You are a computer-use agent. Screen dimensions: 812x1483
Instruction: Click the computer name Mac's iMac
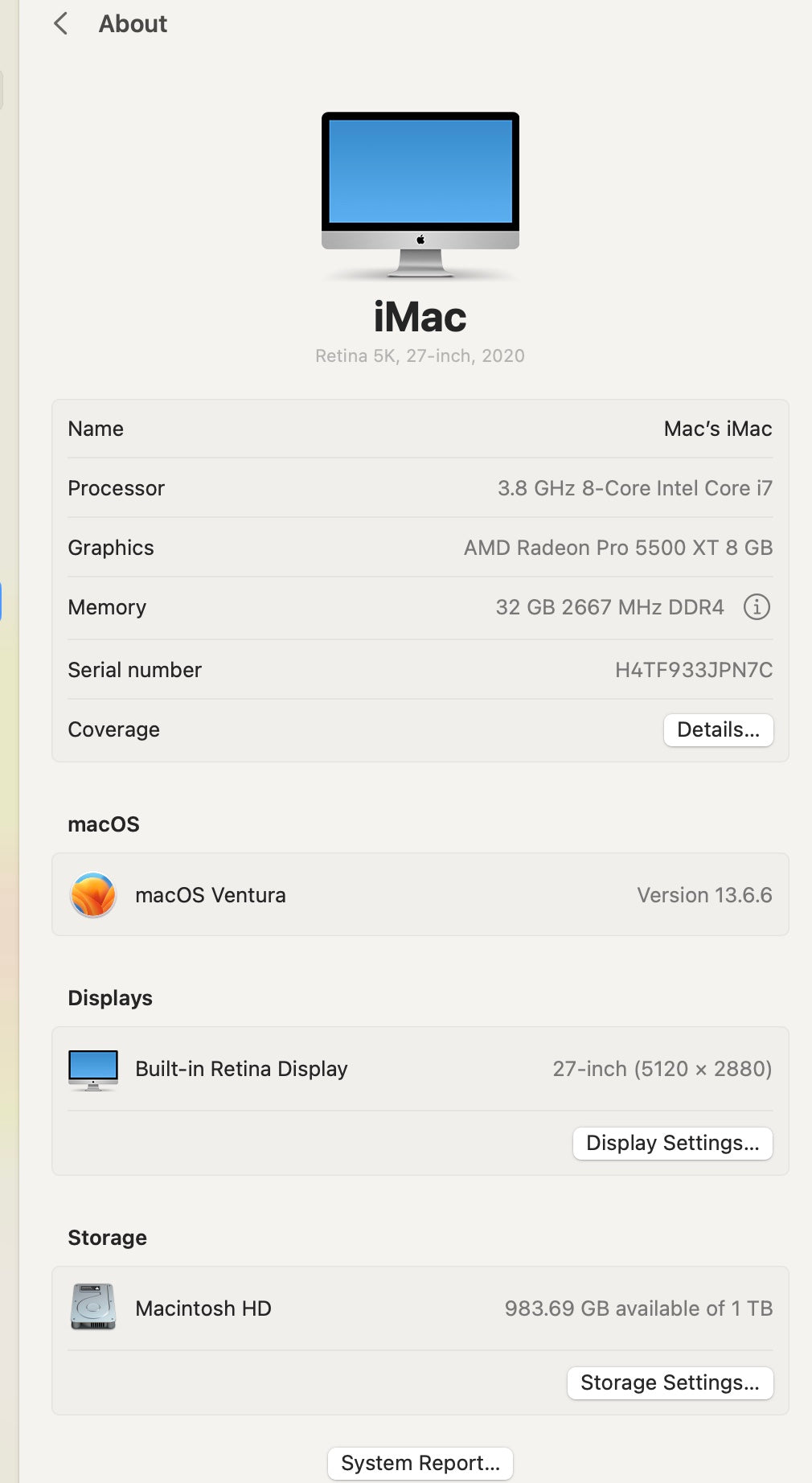717,429
